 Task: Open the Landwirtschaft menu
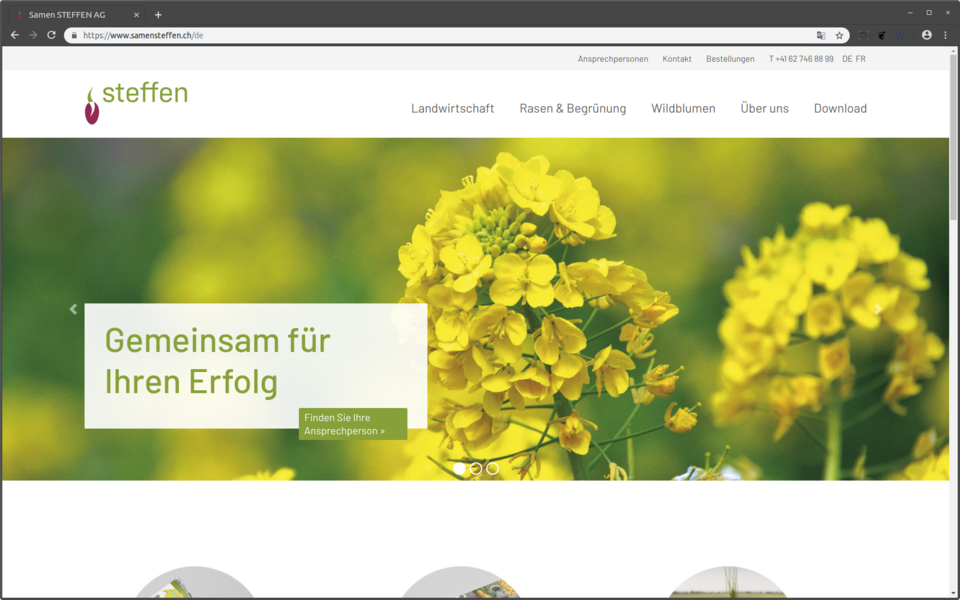[x=452, y=108]
